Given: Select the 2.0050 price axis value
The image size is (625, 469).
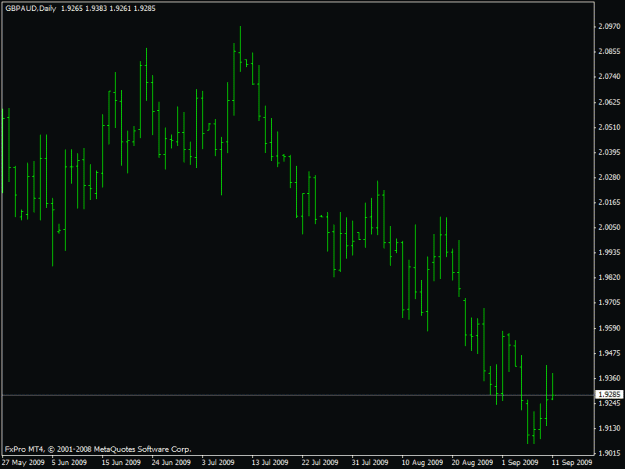Looking at the screenshot, I should pyautogui.click(x=609, y=227).
